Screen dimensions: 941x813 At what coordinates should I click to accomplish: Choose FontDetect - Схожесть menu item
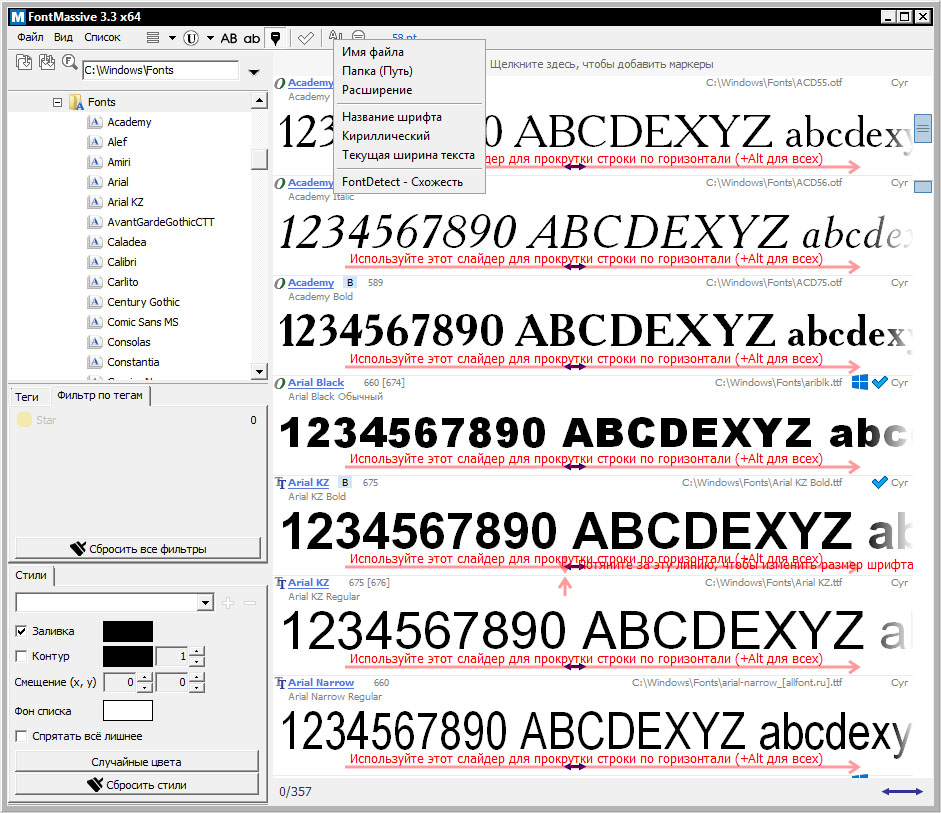[409, 182]
